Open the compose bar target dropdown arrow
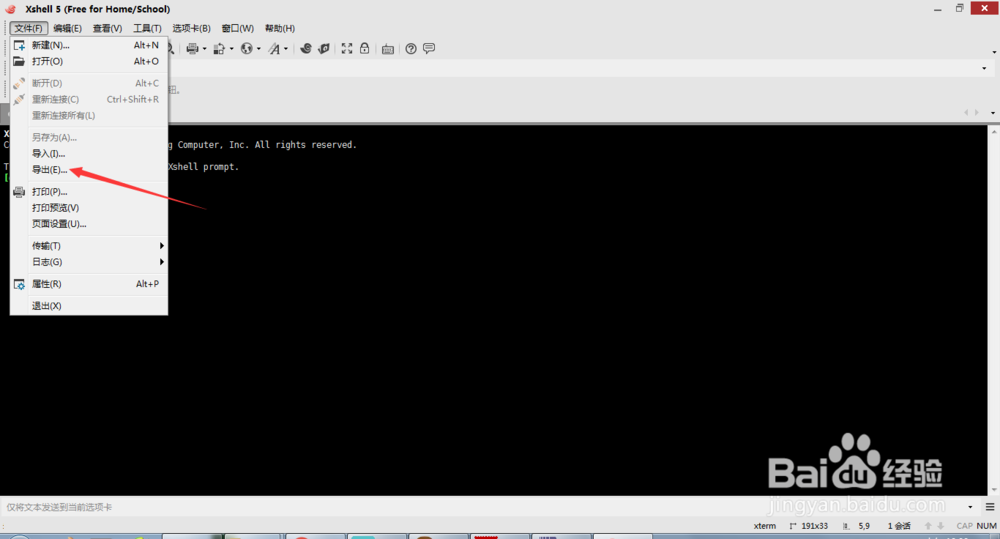The image size is (1000, 539). pyautogui.click(x=970, y=507)
